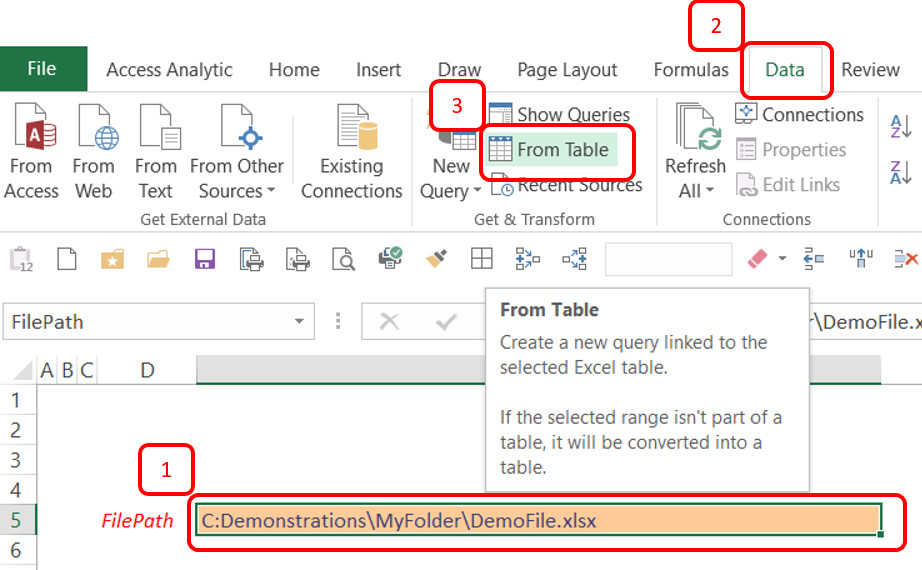Image resolution: width=922 pixels, height=570 pixels.
Task: Click the insert cells icon
Action: (x=527, y=258)
